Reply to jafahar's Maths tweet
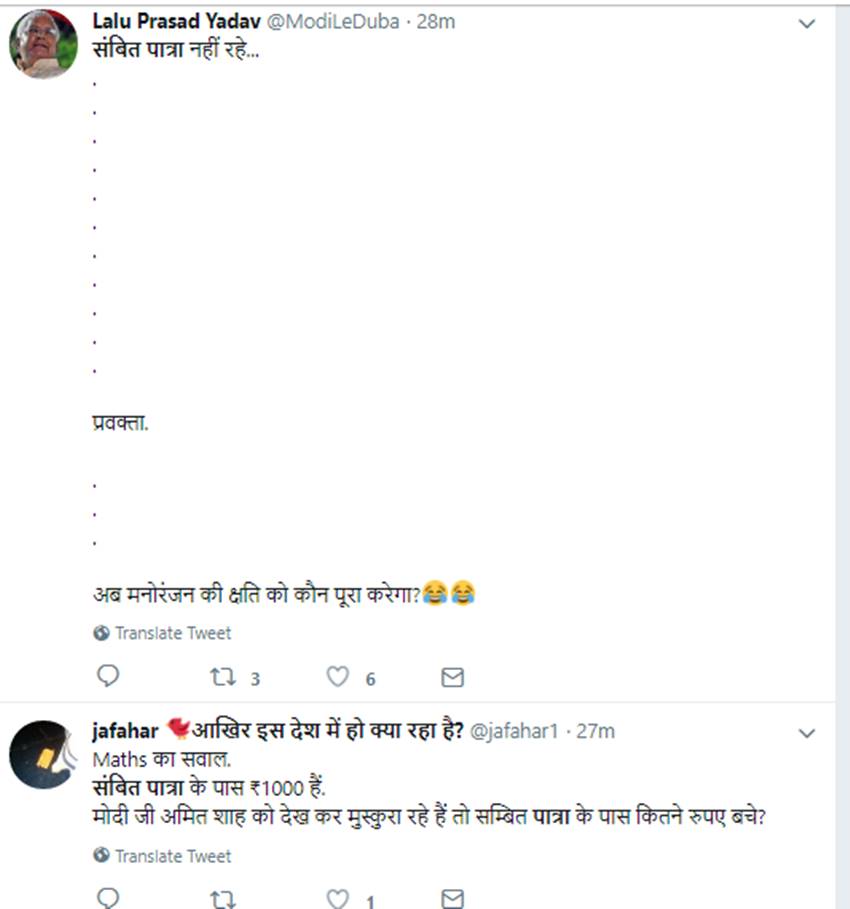The width and height of the screenshot is (850, 909). point(108,897)
